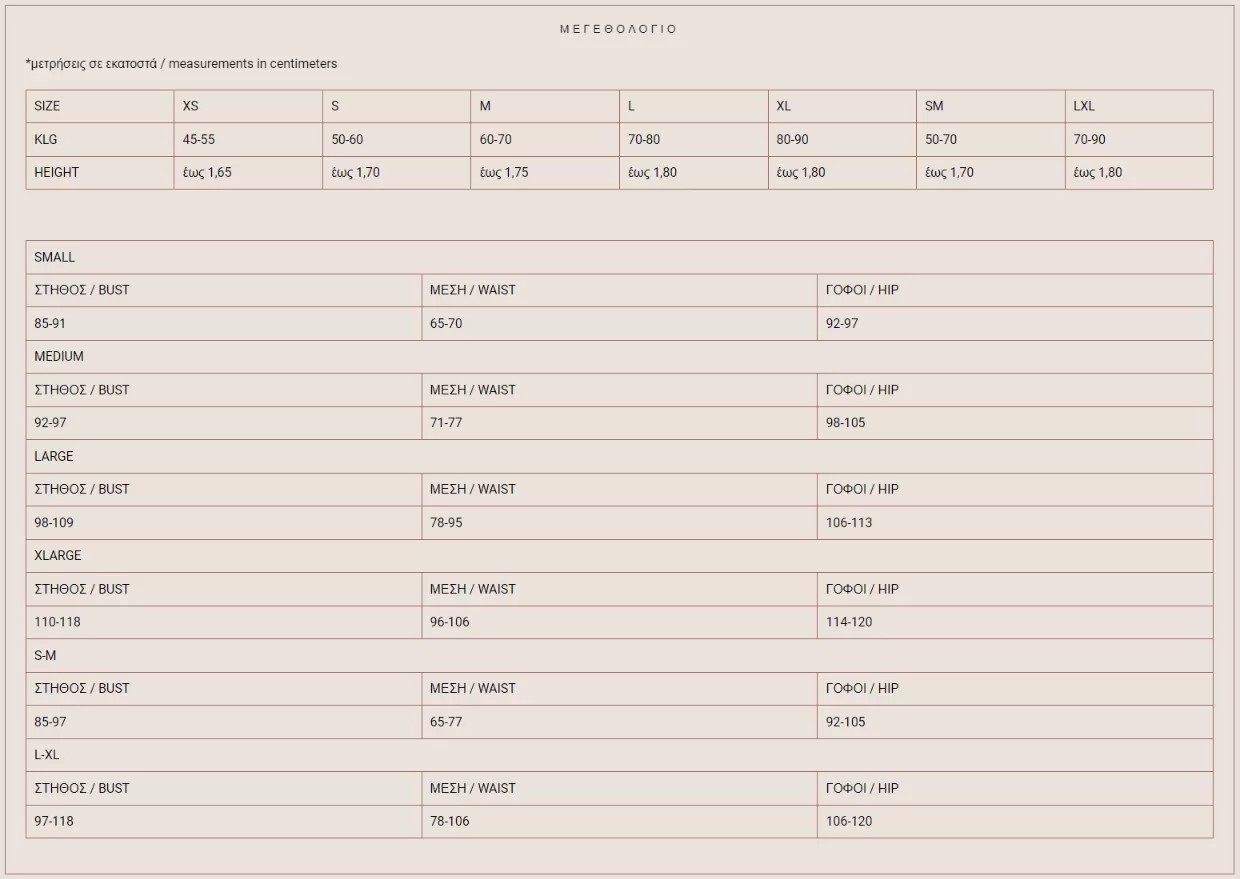Select the 92-105 hip value in S-M
This screenshot has height=879, width=1240.
845,721
